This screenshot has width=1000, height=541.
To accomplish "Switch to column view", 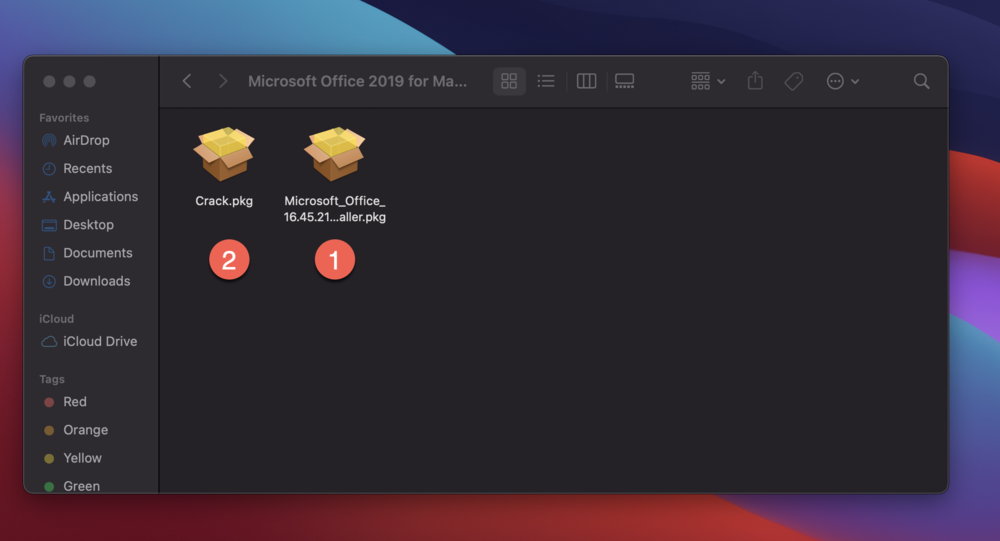I will pyautogui.click(x=587, y=81).
